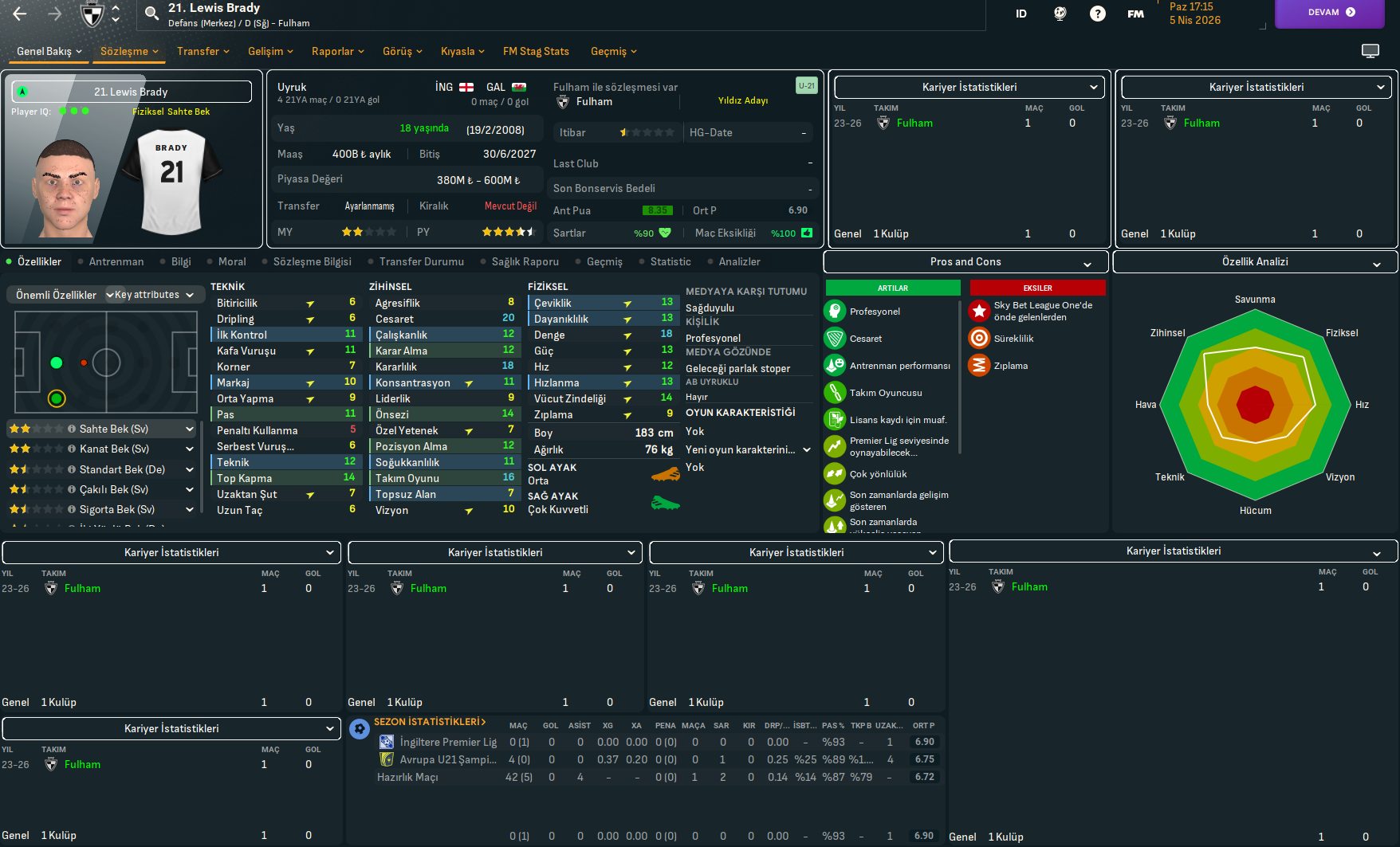The width and height of the screenshot is (1400, 847).
Task: Open the SEZON İSTATİSTİKLERİ link
Action: pos(430,722)
